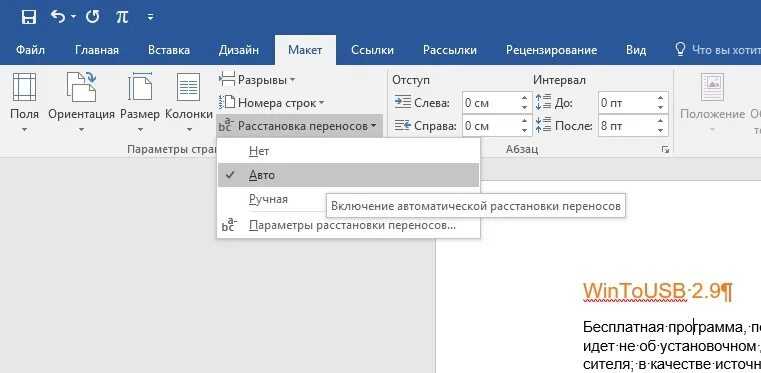The height and width of the screenshot is (373, 761).
Task: Decrease the После spacing value
Action: pyautogui.click(x=660, y=131)
